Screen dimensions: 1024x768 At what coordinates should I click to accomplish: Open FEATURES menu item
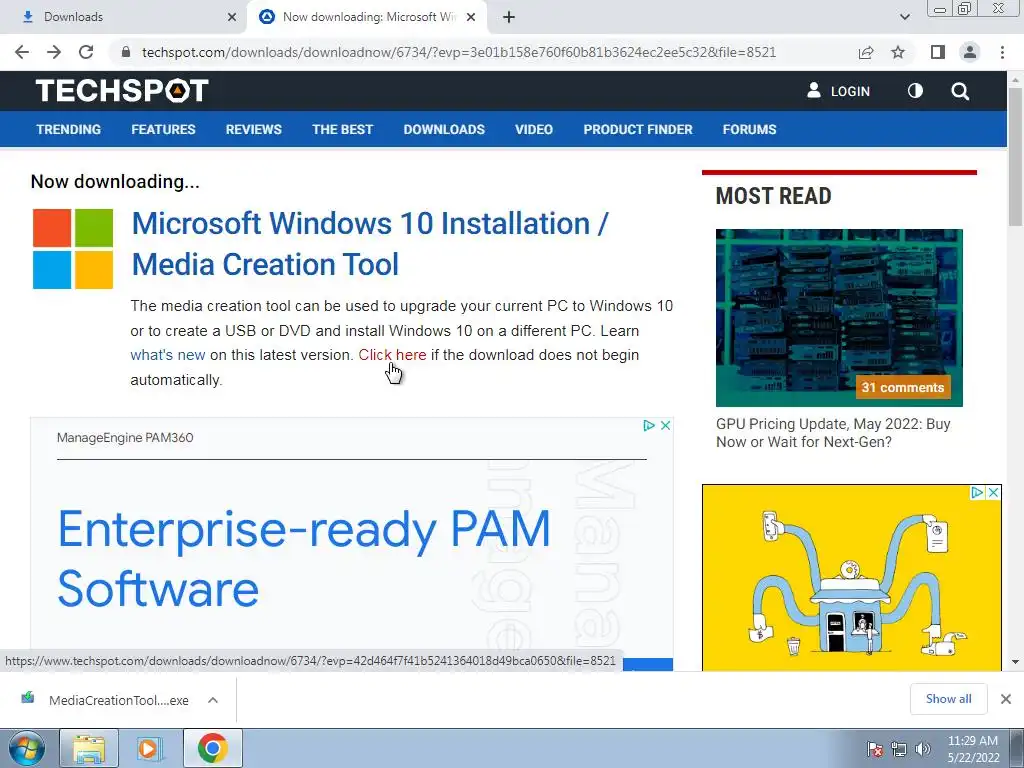pyautogui.click(x=163, y=129)
